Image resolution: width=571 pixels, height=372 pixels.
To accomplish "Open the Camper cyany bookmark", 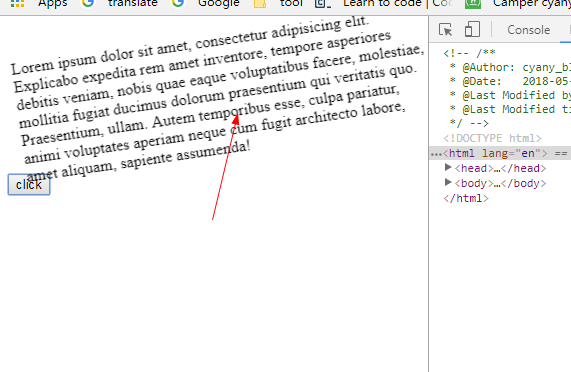I will (x=518, y=4).
